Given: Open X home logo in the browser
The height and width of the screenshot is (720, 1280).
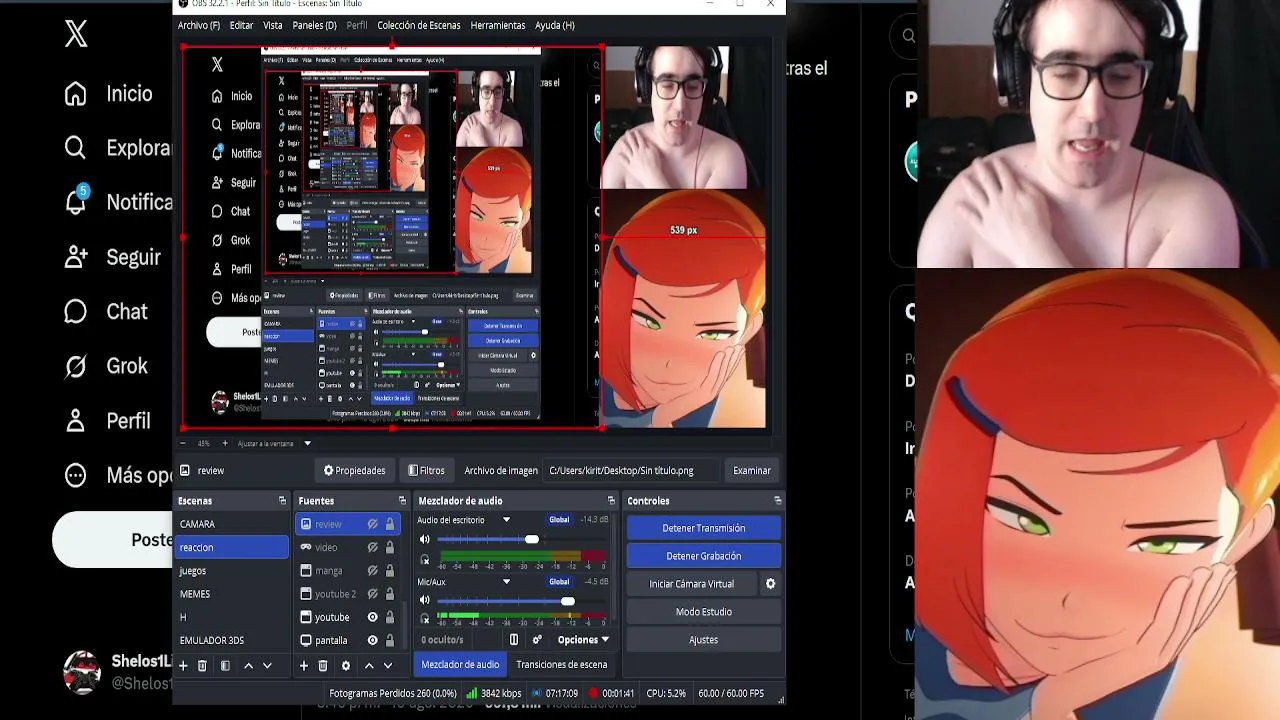Looking at the screenshot, I should pos(76,35).
